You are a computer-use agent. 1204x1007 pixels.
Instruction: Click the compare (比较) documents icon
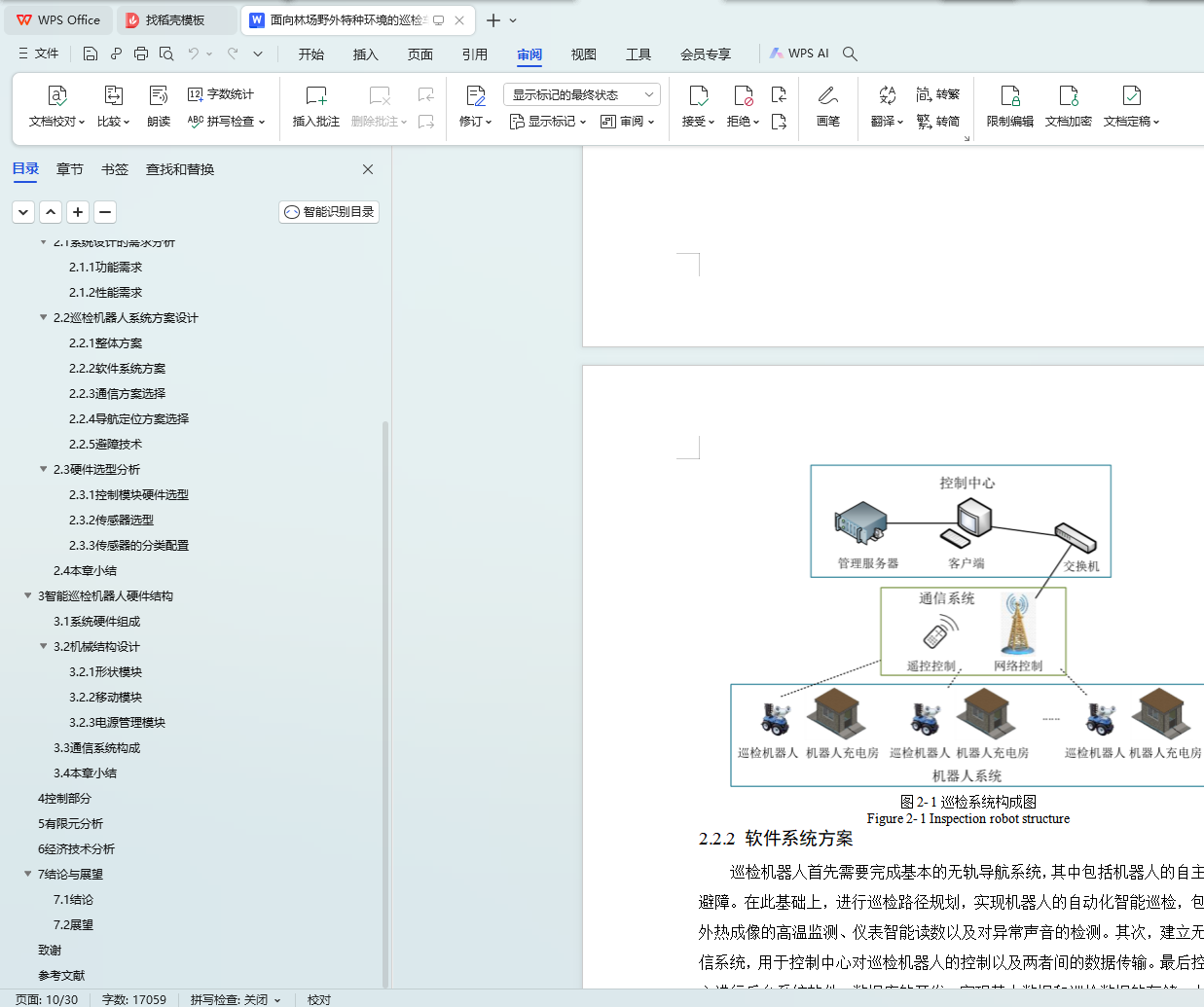click(x=114, y=107)
